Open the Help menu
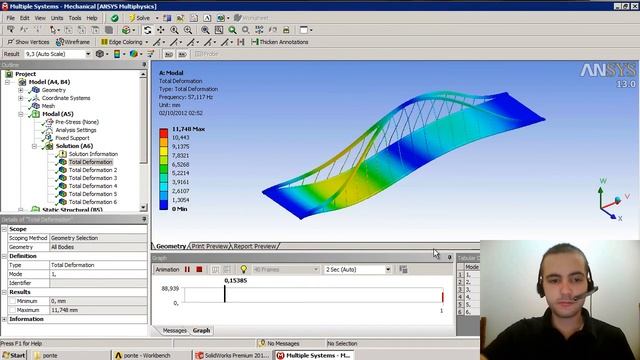The width and height of the screenshot is (640, 360). coord(92,18)
